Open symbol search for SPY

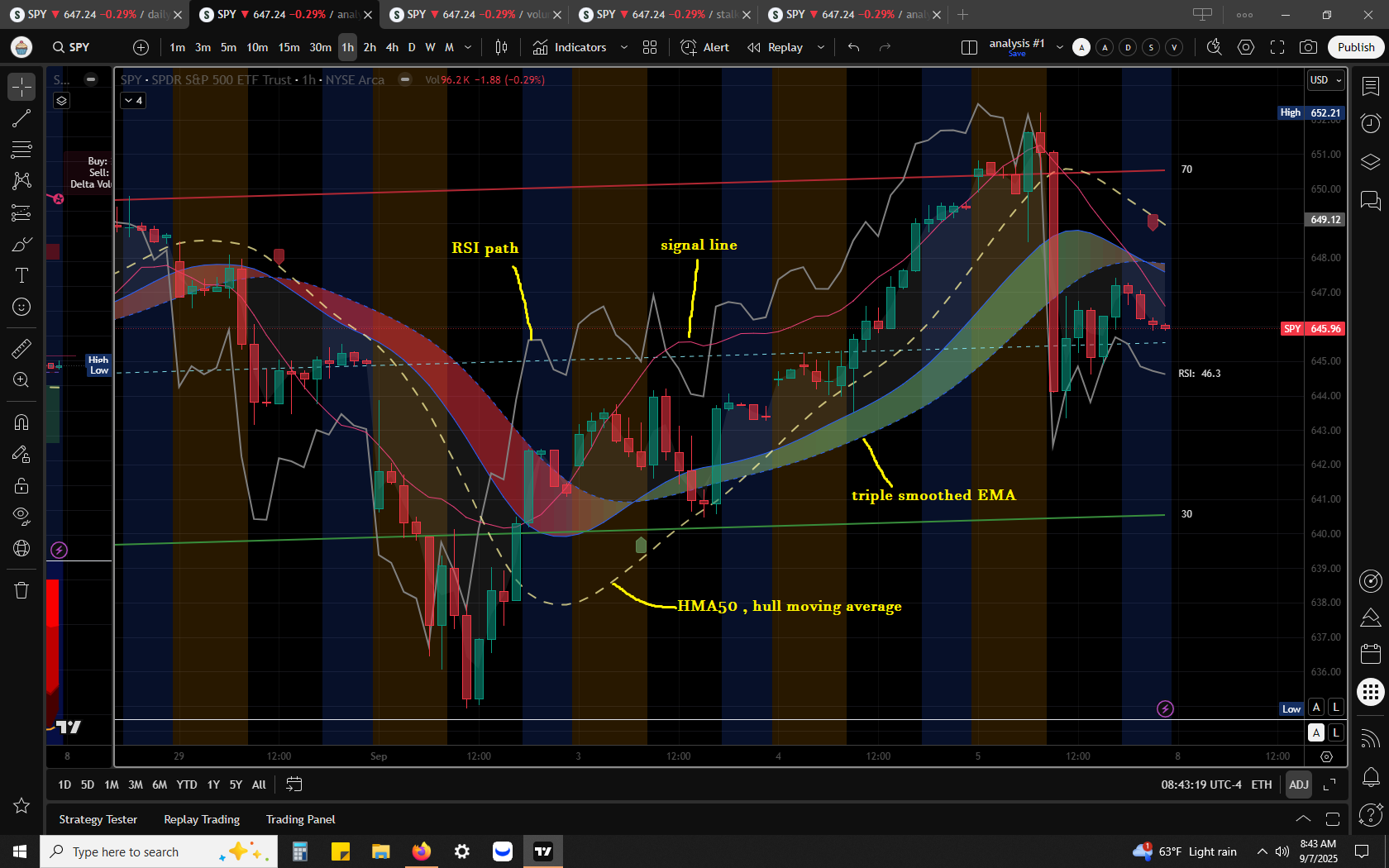point(71,47)
